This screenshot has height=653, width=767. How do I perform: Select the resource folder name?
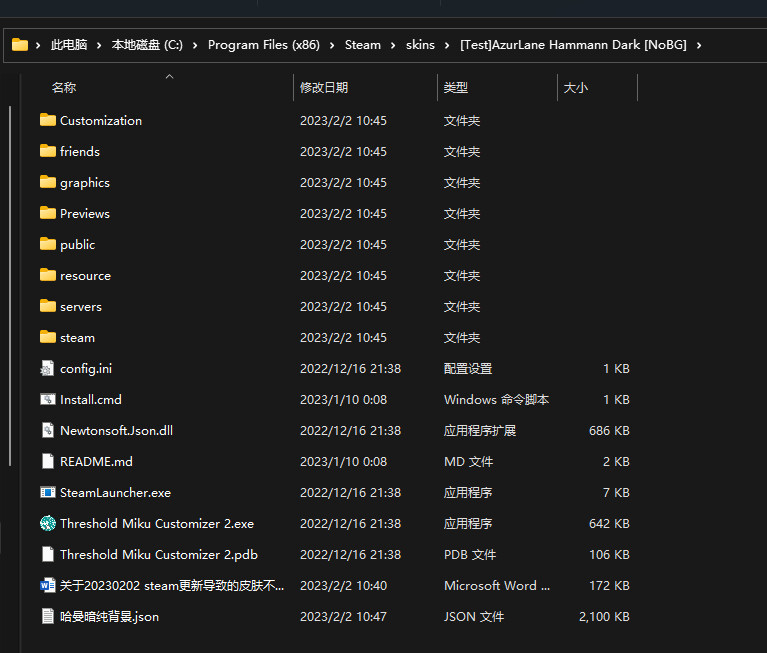pos(85,276)
